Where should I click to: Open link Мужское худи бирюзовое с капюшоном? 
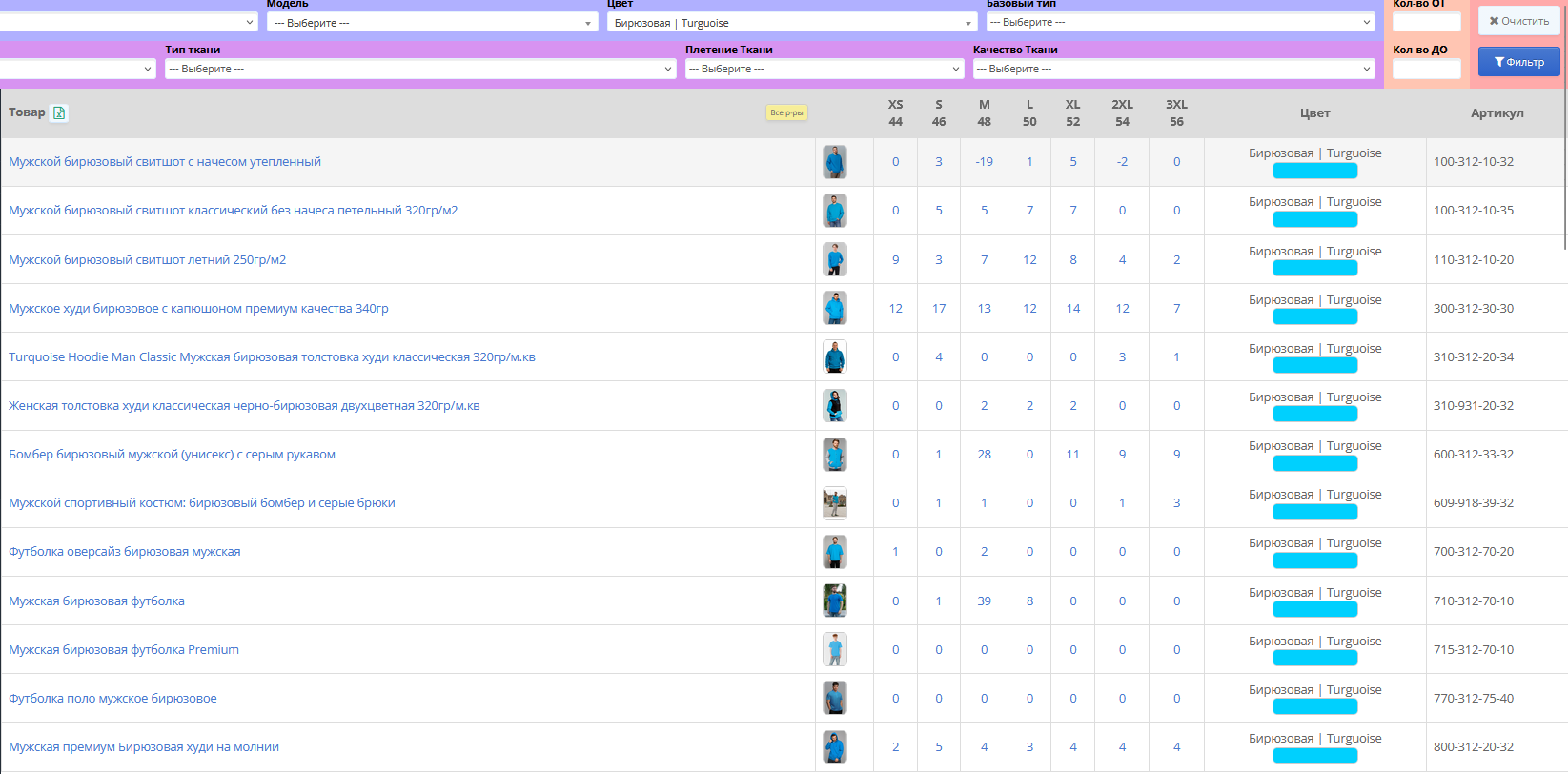[x=198, y=309]
